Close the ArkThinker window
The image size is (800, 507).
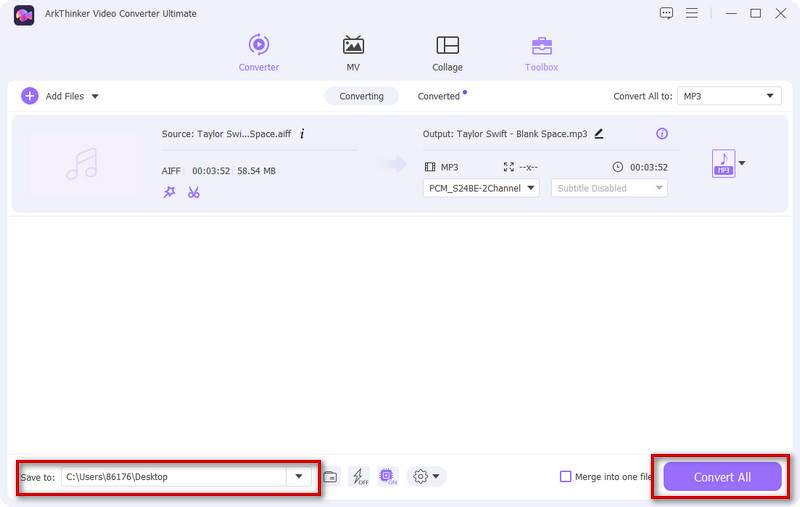781,13
